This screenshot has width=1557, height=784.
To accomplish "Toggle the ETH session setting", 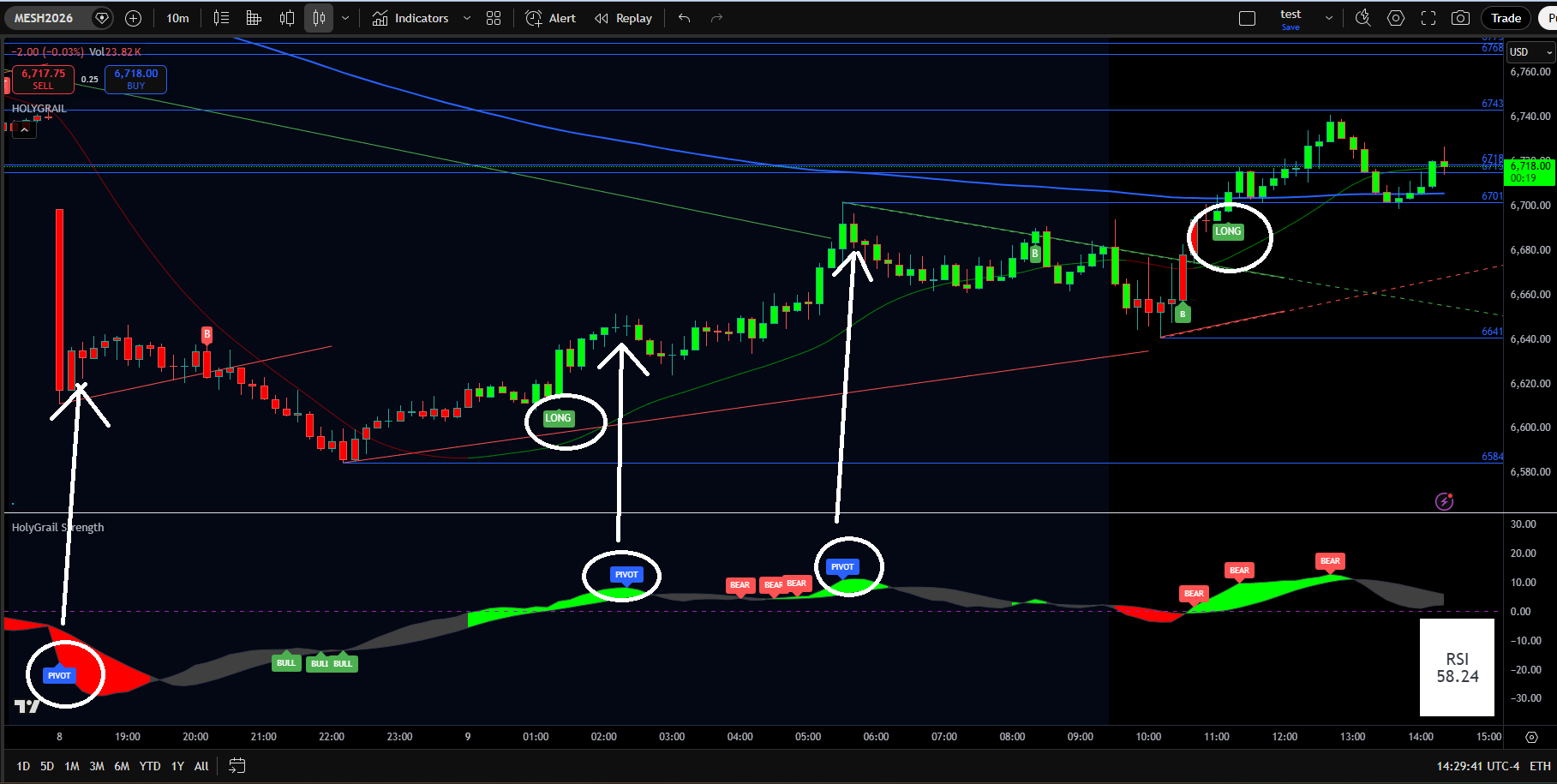I will tap(1540, 766).
